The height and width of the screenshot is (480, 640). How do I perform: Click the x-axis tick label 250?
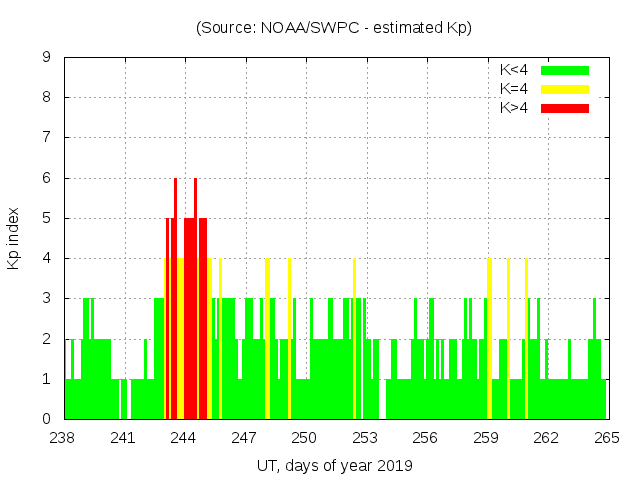tap(305, 438)
